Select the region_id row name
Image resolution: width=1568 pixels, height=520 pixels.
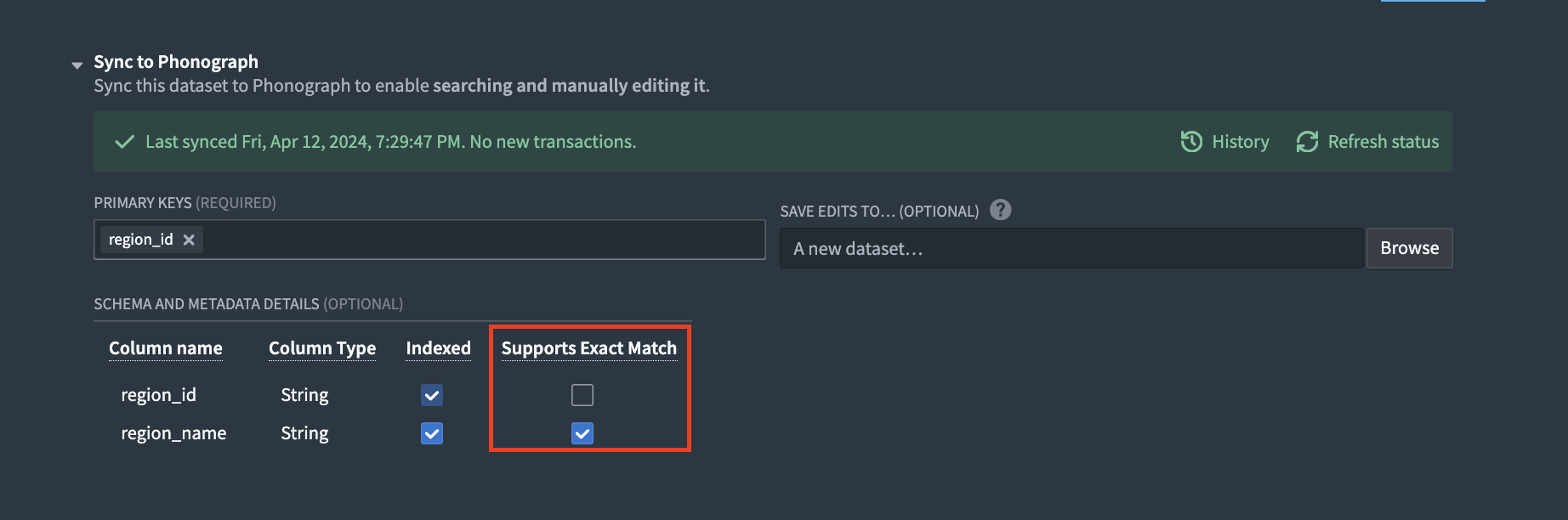158,395
